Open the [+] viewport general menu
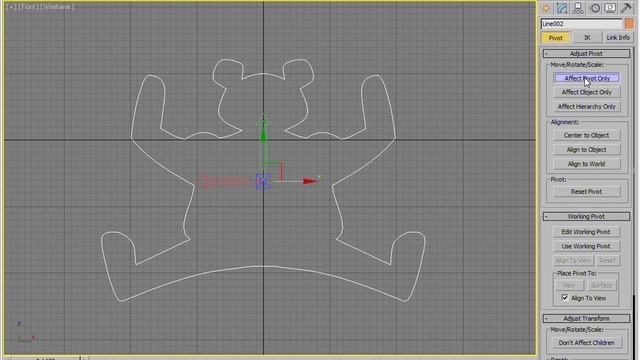This screenshot has height=360, width=640. point(11,7)
